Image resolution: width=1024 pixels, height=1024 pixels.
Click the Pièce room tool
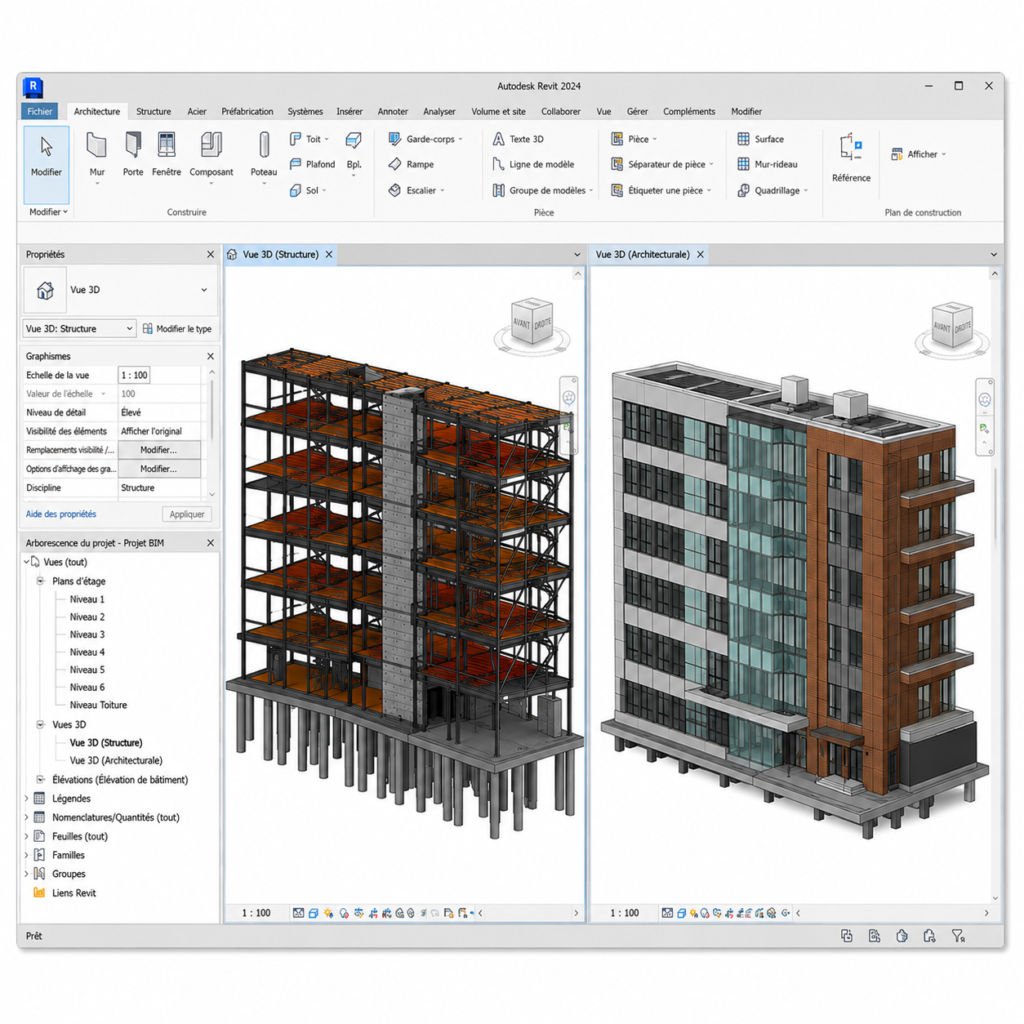(633, 139)
